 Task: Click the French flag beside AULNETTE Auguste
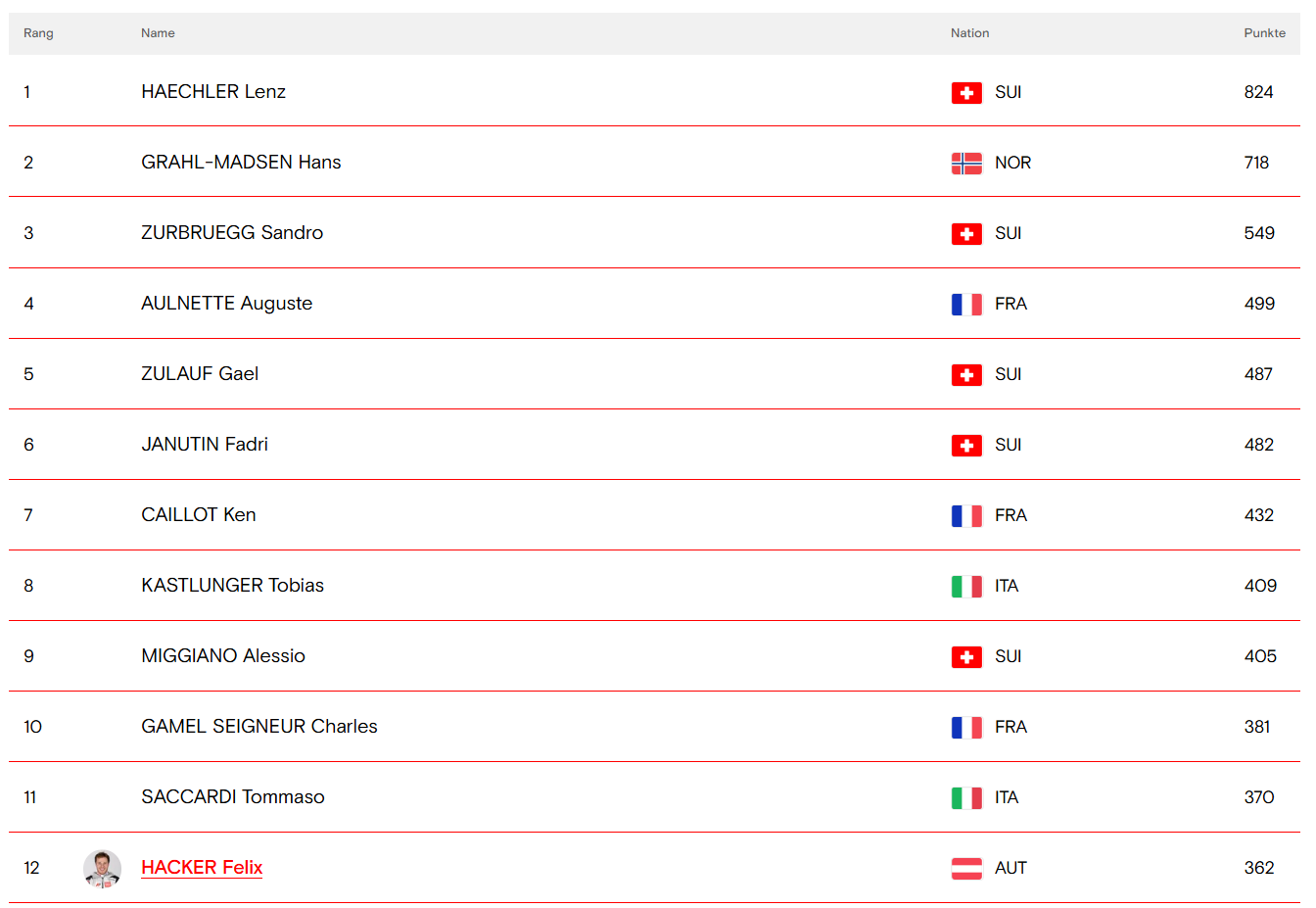pos(966,305)
